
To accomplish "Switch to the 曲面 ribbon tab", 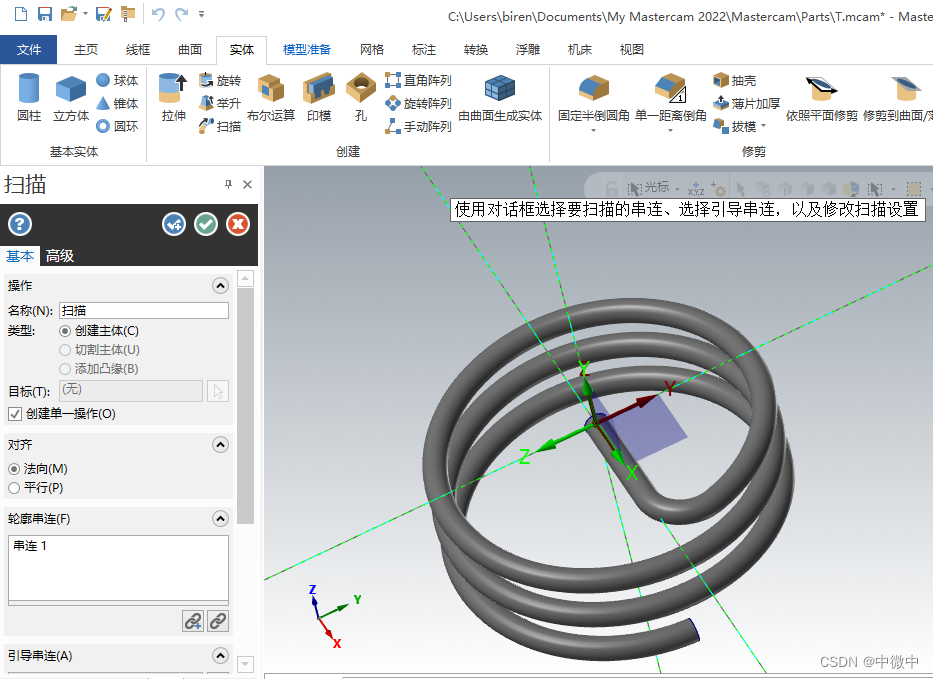I will pos(190,49).
